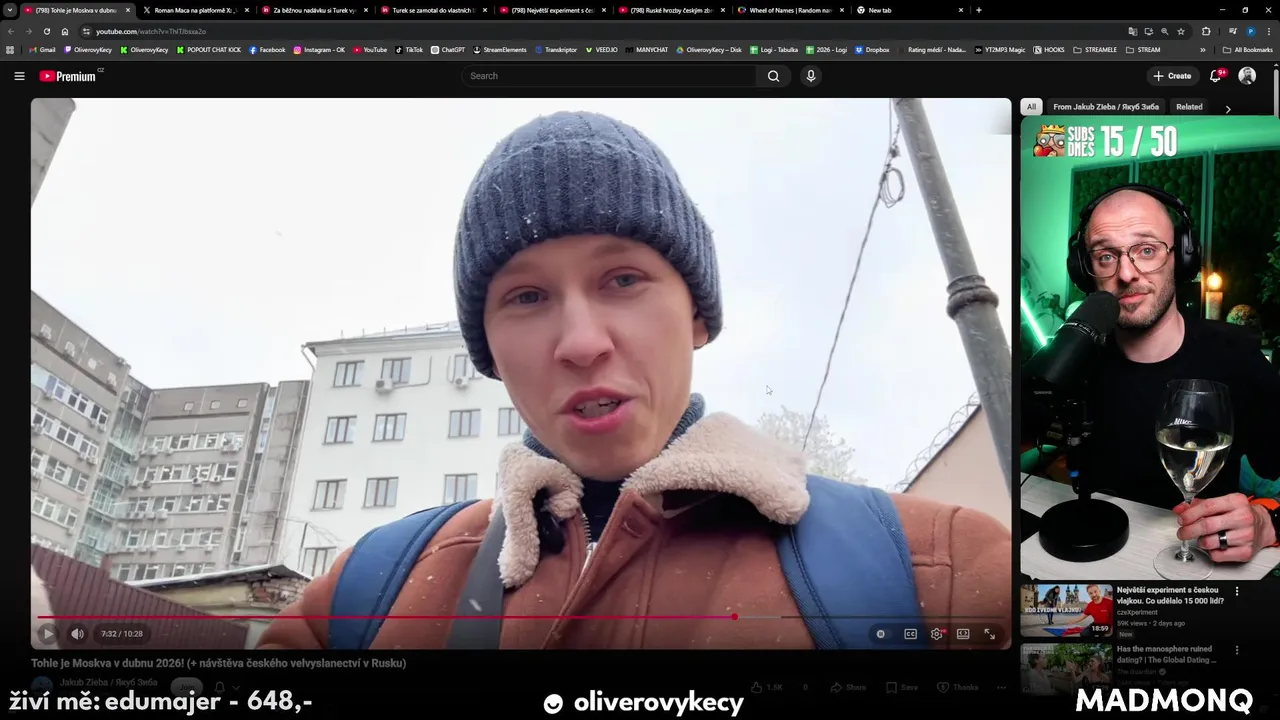
Task: Open the notifications bell
Action: (1216, 76)
